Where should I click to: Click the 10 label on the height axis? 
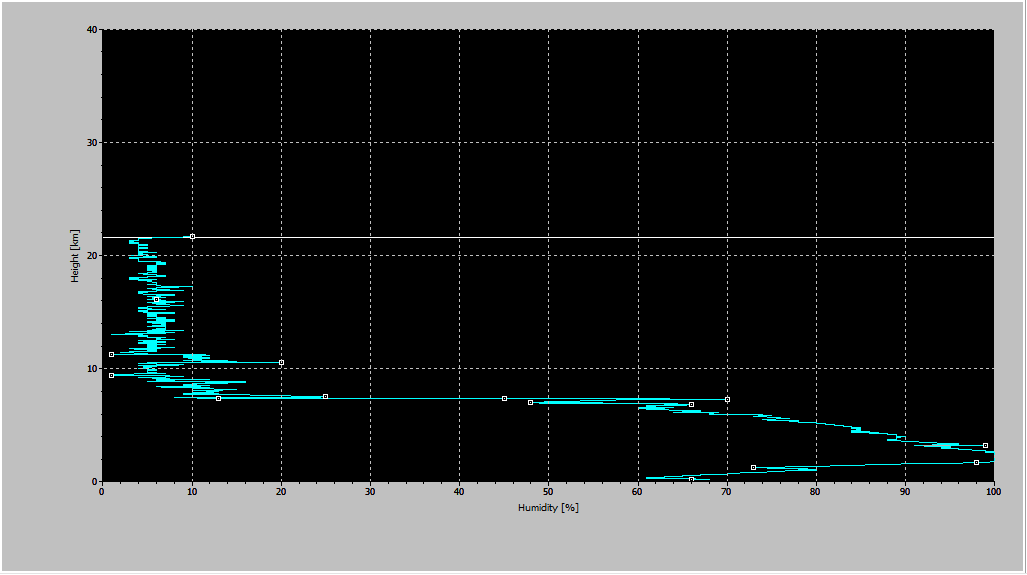tap(92, 368)
